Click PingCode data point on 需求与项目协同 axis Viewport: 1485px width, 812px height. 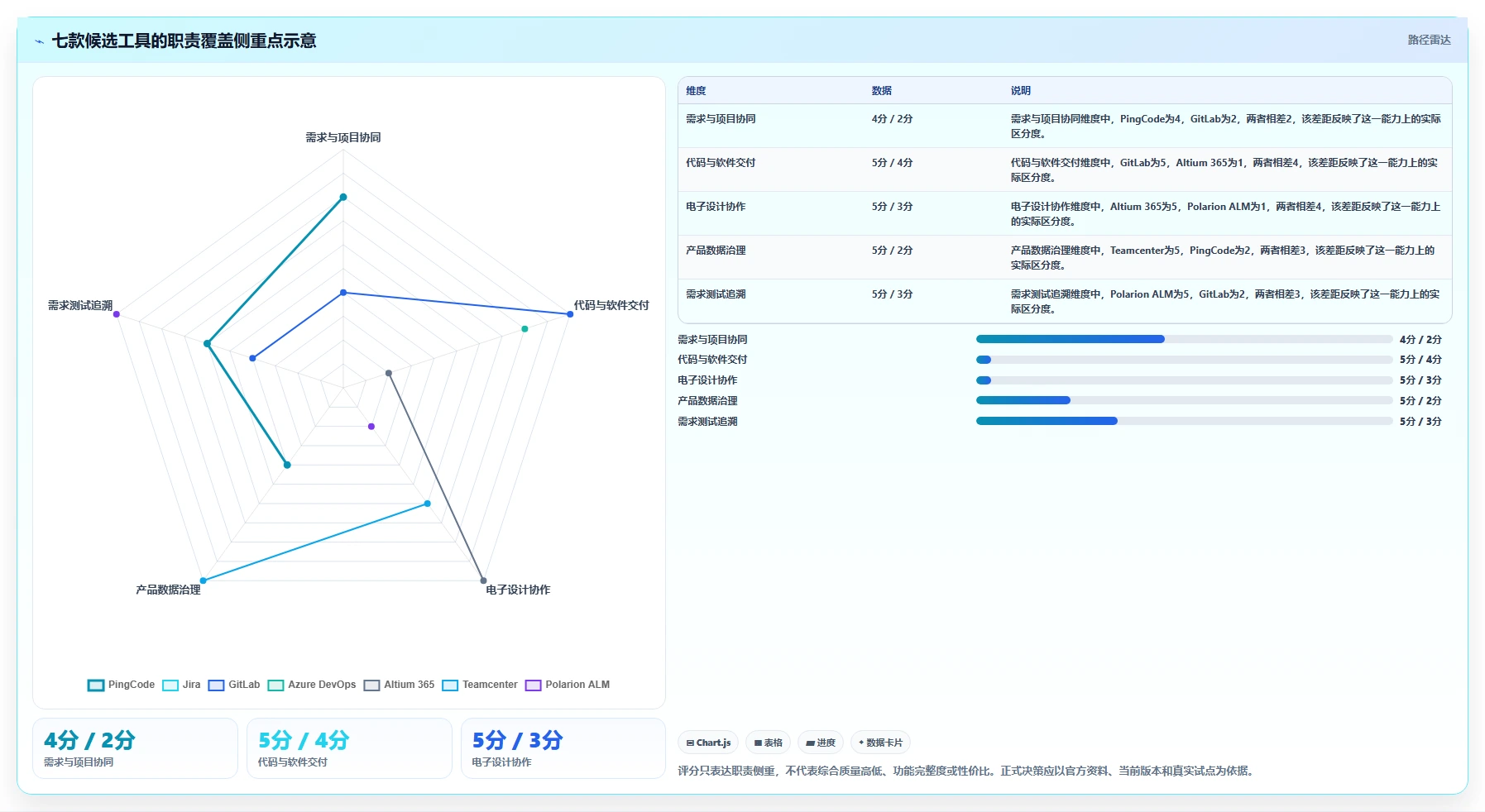[343, 197]
